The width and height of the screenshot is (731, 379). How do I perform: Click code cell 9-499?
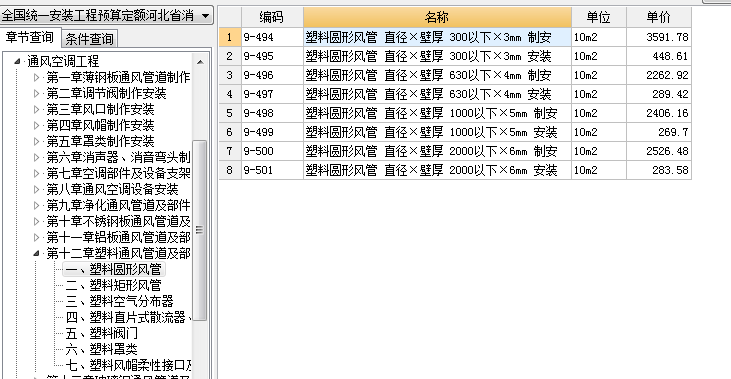[x=272, y=132]
